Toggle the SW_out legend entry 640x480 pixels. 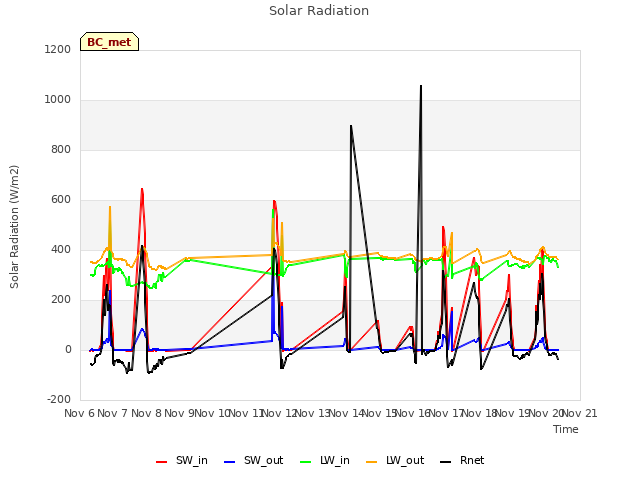tap(253, 460)
